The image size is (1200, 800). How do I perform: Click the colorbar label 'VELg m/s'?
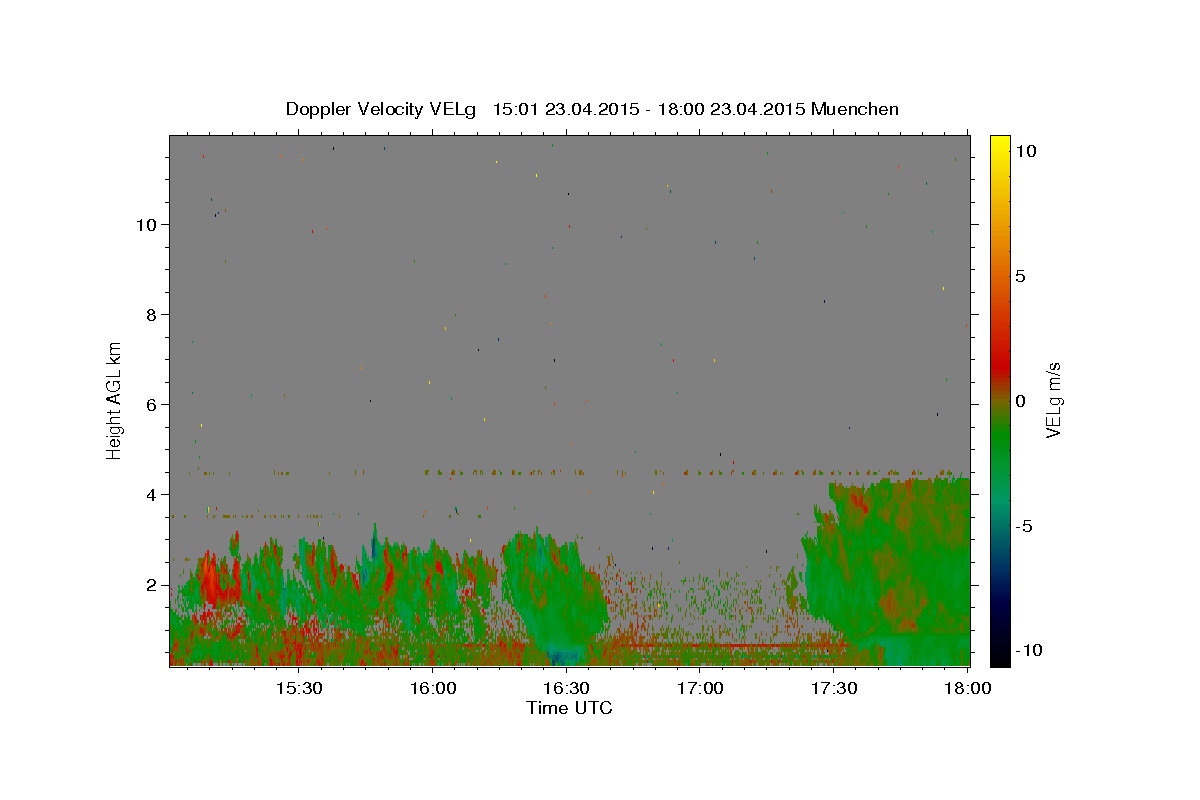(1053, 400)
